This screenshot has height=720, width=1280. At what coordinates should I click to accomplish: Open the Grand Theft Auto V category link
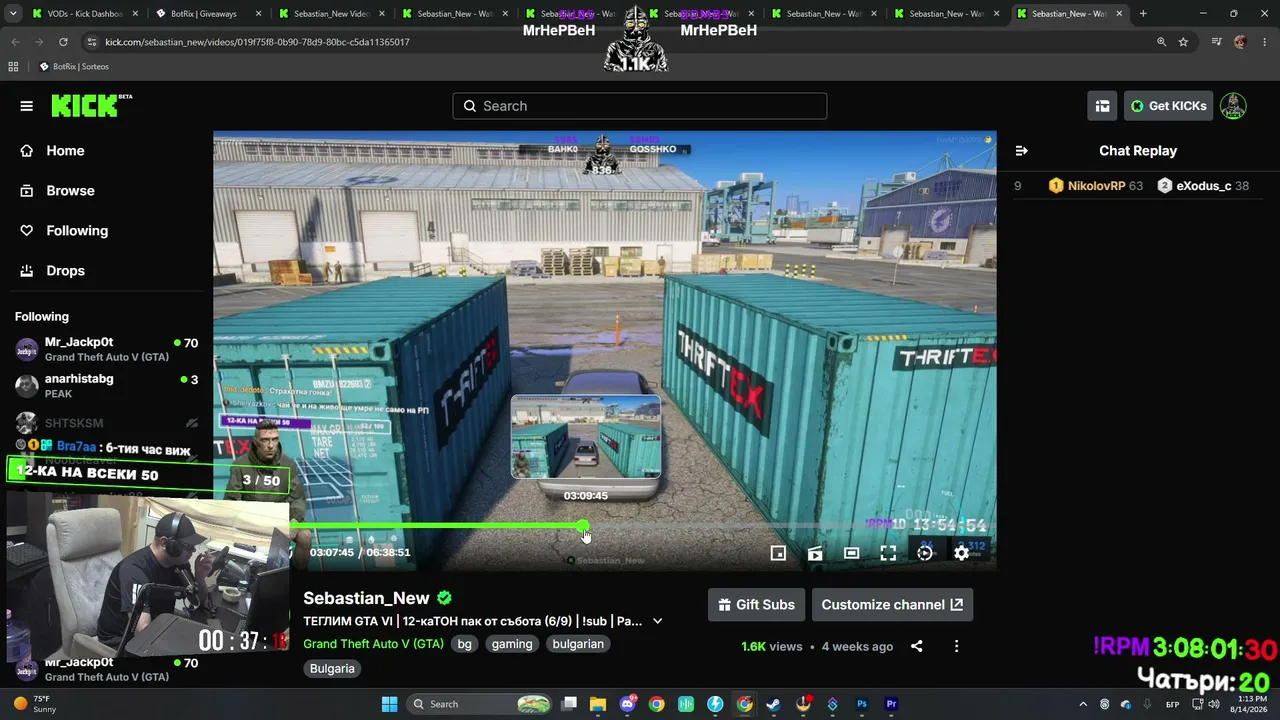tap(373, 644)
